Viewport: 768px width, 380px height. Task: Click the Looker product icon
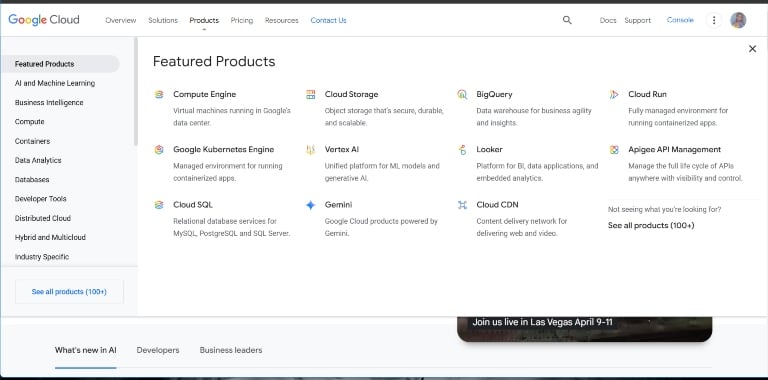[462, 150]
